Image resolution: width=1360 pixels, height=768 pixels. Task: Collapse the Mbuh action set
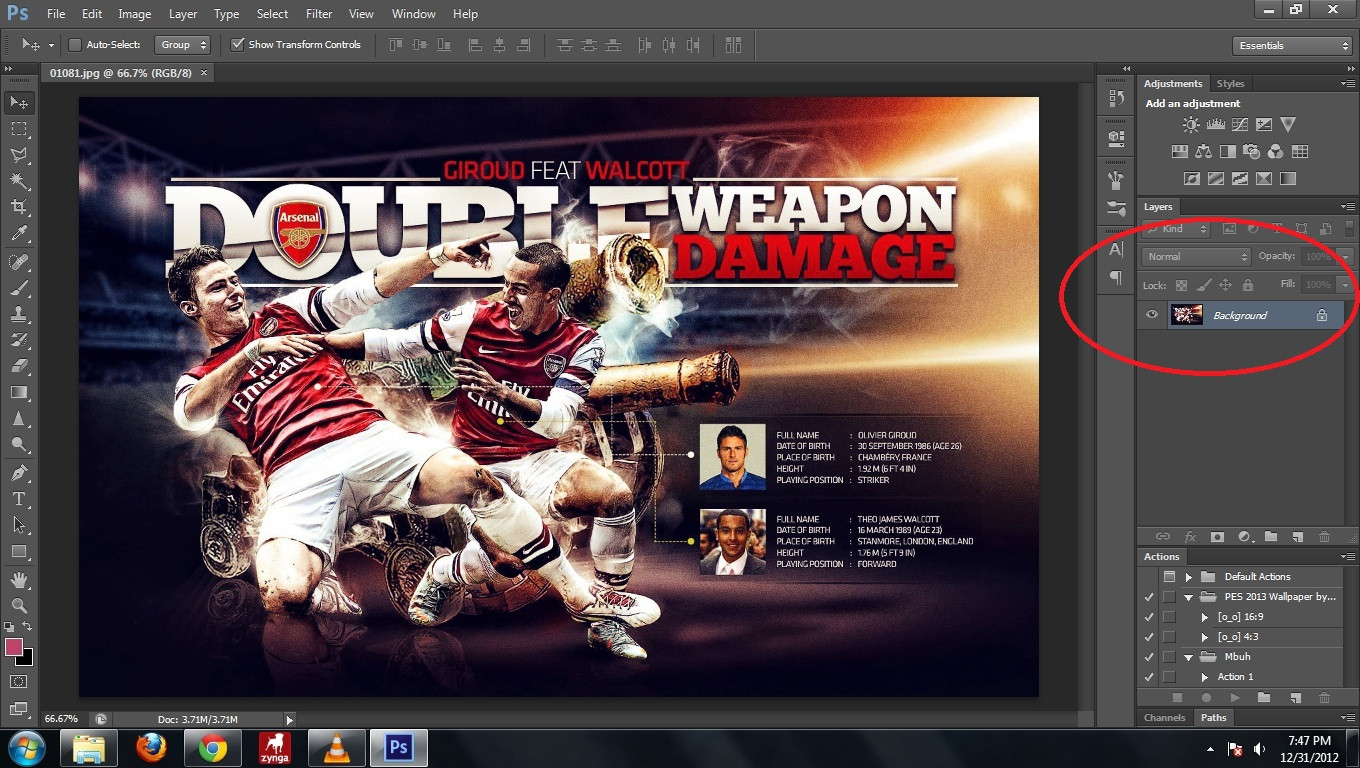[x=1189, y=657]
